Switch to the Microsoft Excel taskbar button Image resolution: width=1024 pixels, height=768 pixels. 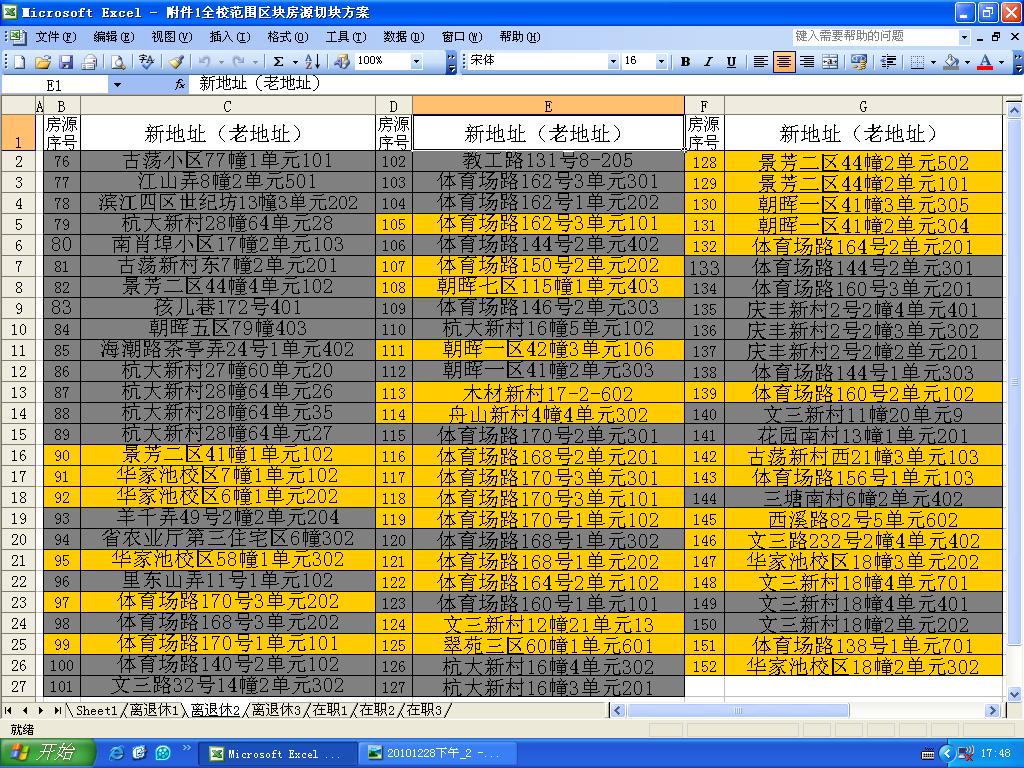click(277, 754)
